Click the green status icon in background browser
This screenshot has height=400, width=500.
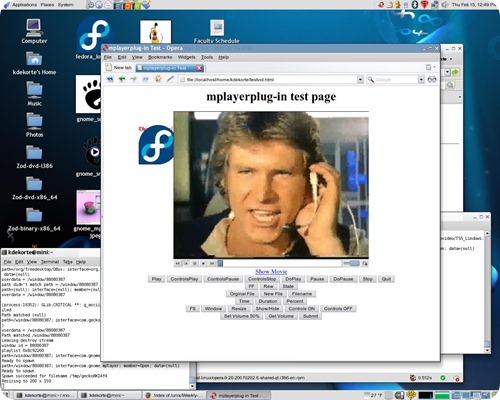[x=443, y=378]
